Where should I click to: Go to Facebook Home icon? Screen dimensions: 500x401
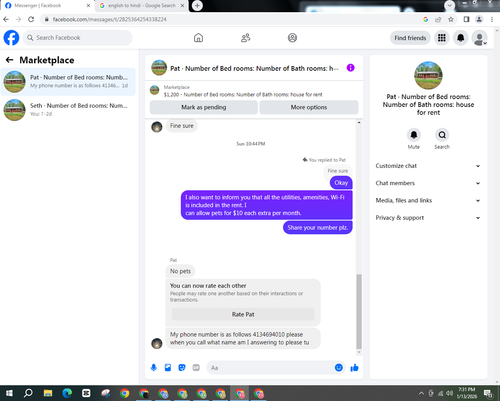[198, 38]
